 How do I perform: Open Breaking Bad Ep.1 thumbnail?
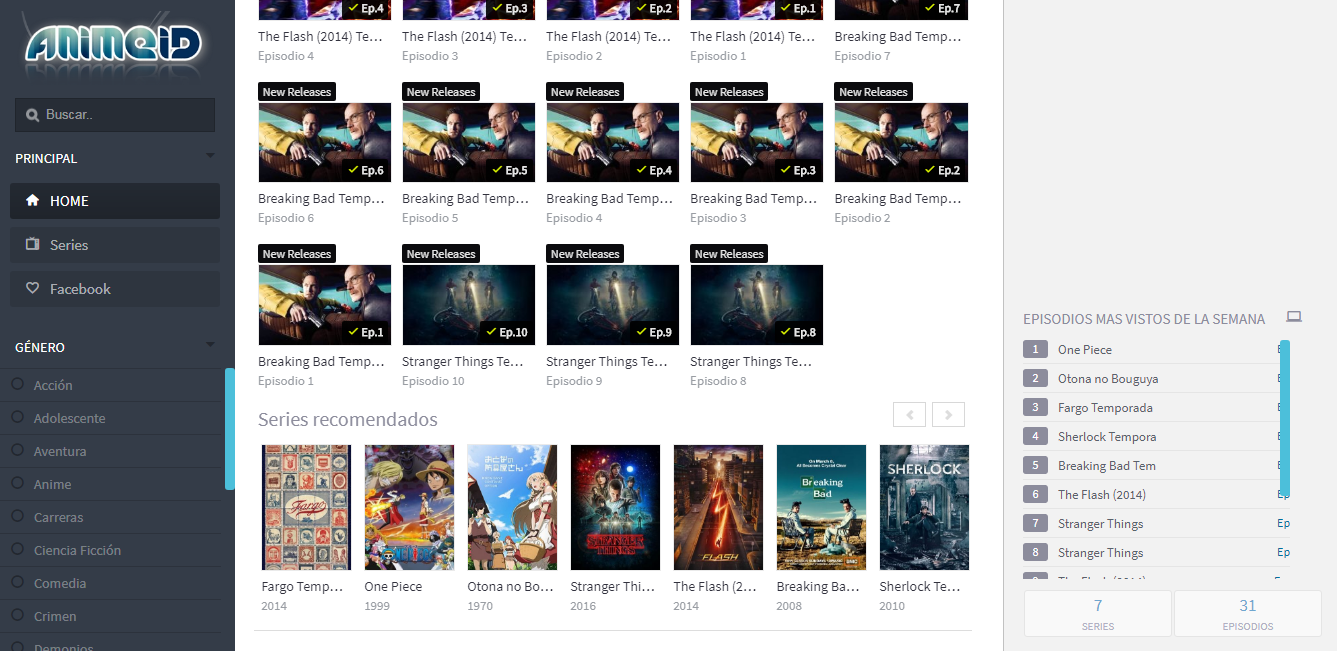(x=325, y=305)
